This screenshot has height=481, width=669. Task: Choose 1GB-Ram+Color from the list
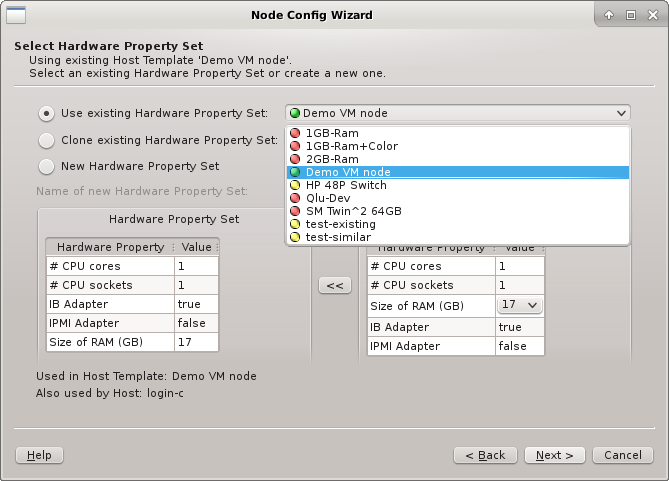point(458,146)
